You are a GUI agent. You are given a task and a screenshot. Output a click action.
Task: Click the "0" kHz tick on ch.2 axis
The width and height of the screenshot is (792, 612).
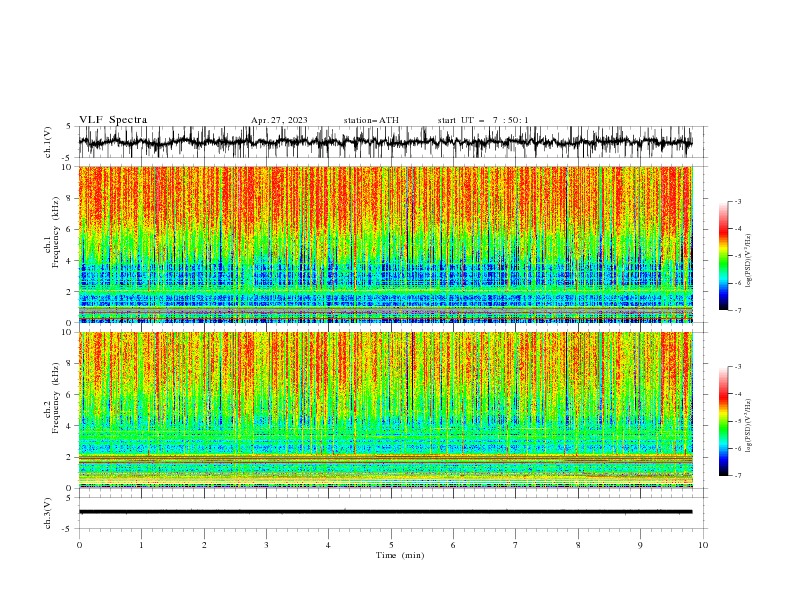(71, 488)
